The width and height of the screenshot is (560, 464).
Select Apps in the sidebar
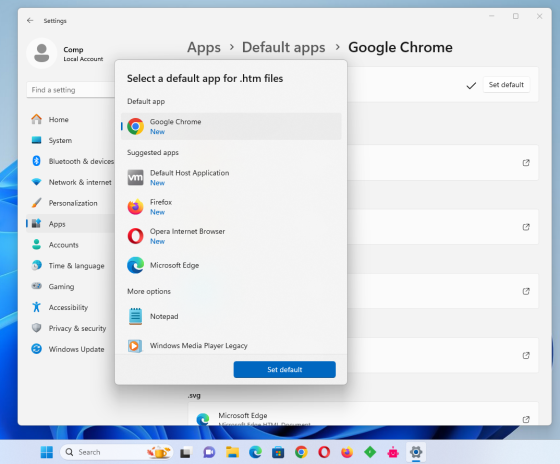(x=70, y=224)
